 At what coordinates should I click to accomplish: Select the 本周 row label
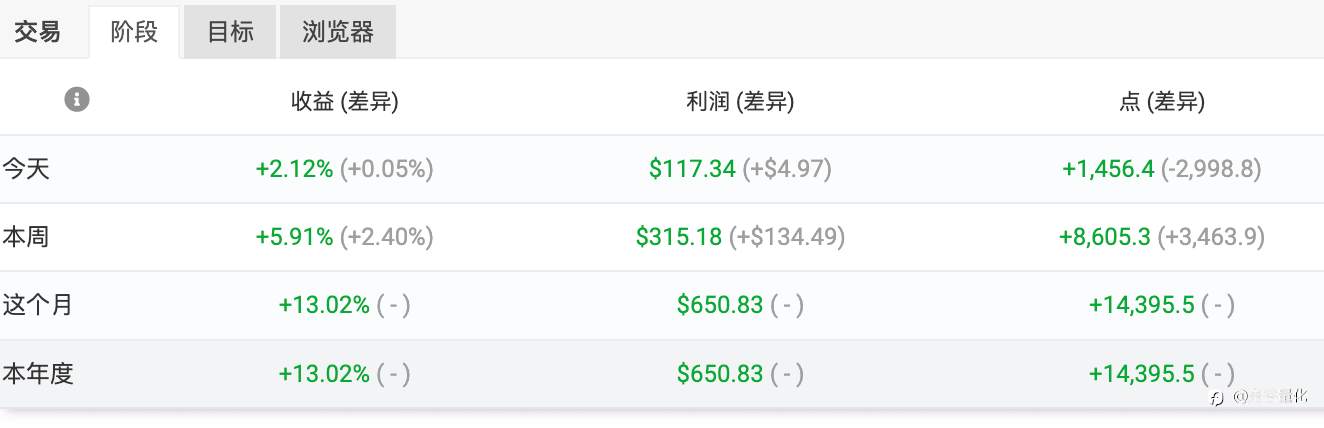[26, 237]
